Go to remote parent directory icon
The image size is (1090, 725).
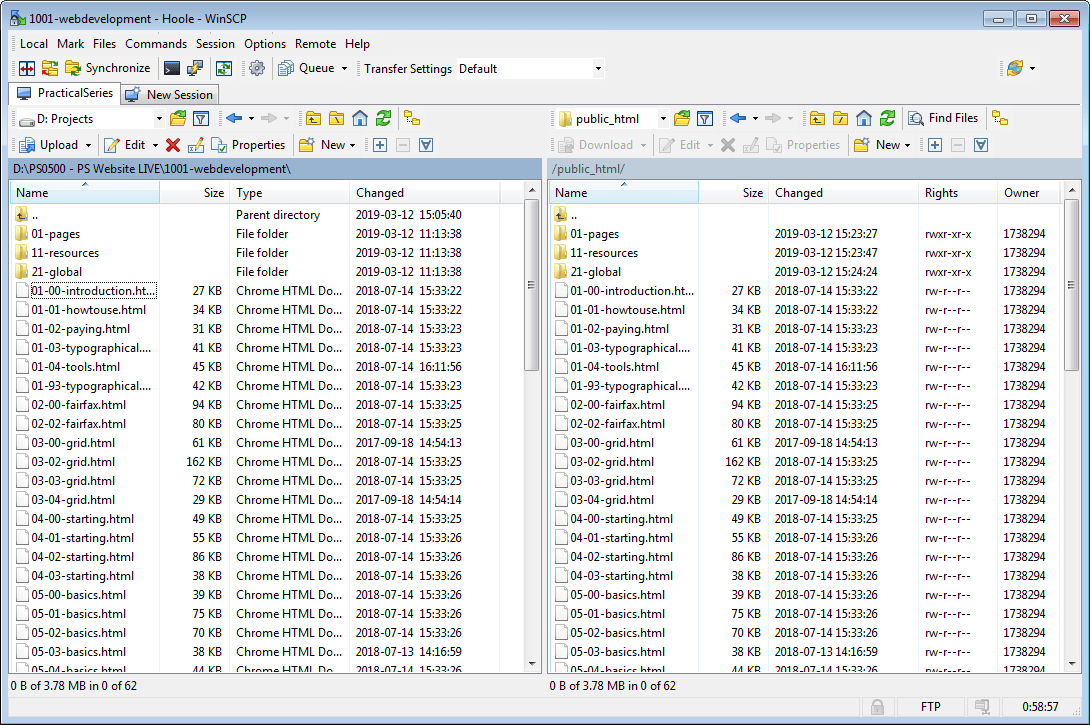818,119
